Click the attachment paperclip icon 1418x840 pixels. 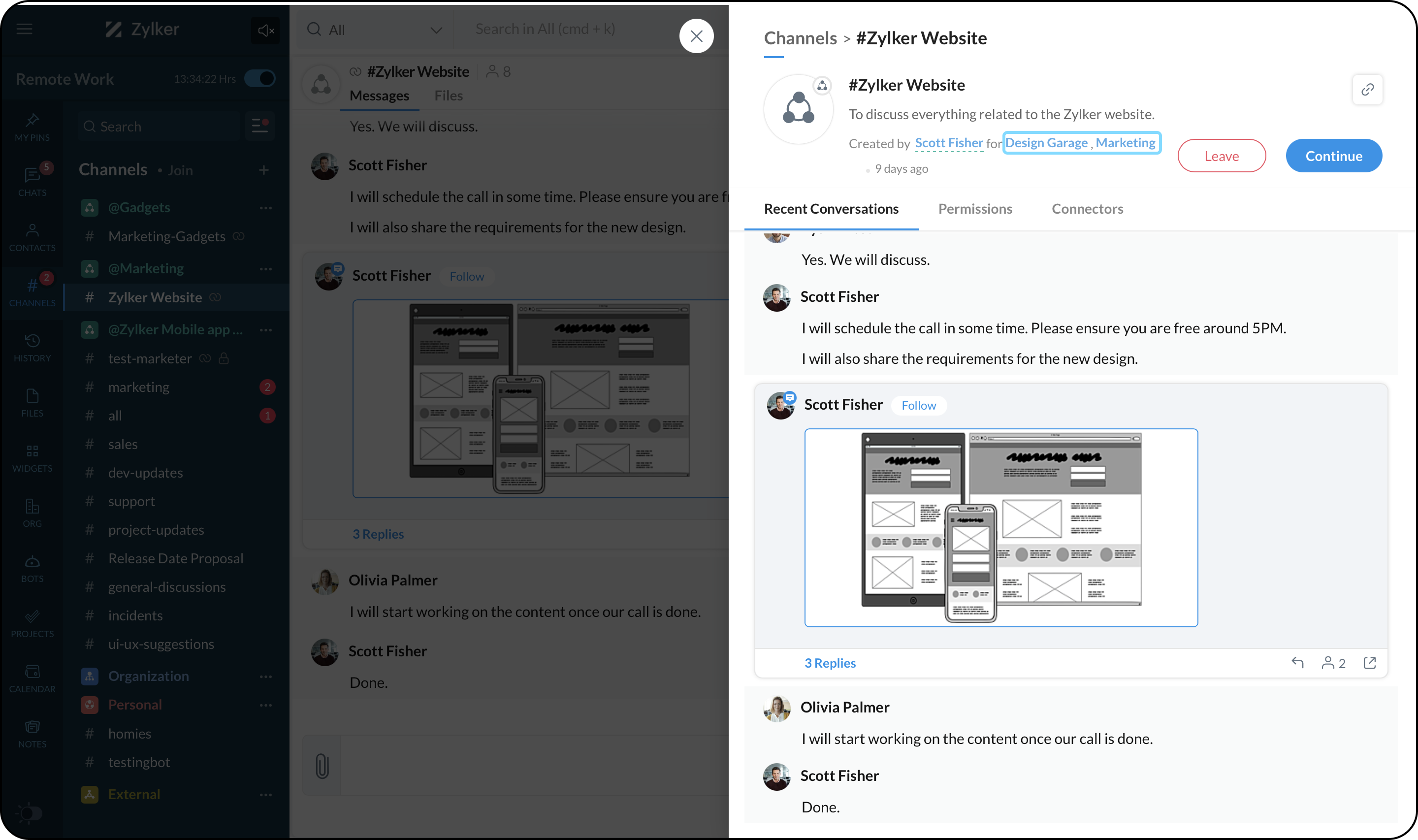[x=322, y=766]
